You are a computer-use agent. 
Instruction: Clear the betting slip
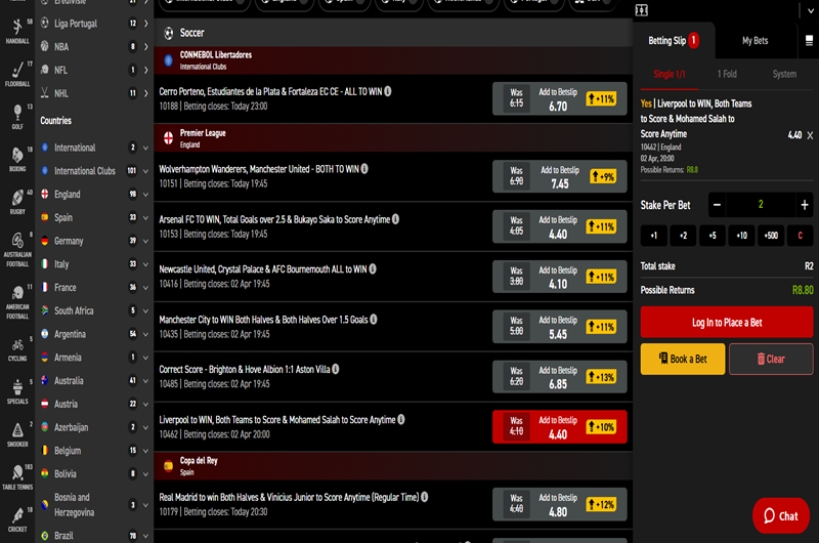tap(771, 359)
